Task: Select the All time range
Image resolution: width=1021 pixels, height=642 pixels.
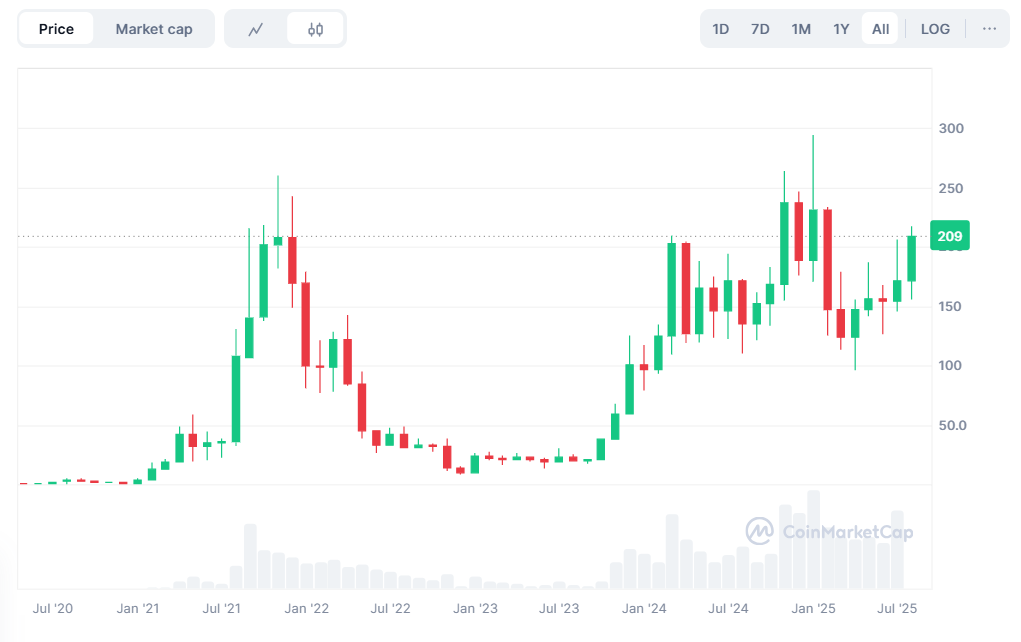Action: click(880, 29)
